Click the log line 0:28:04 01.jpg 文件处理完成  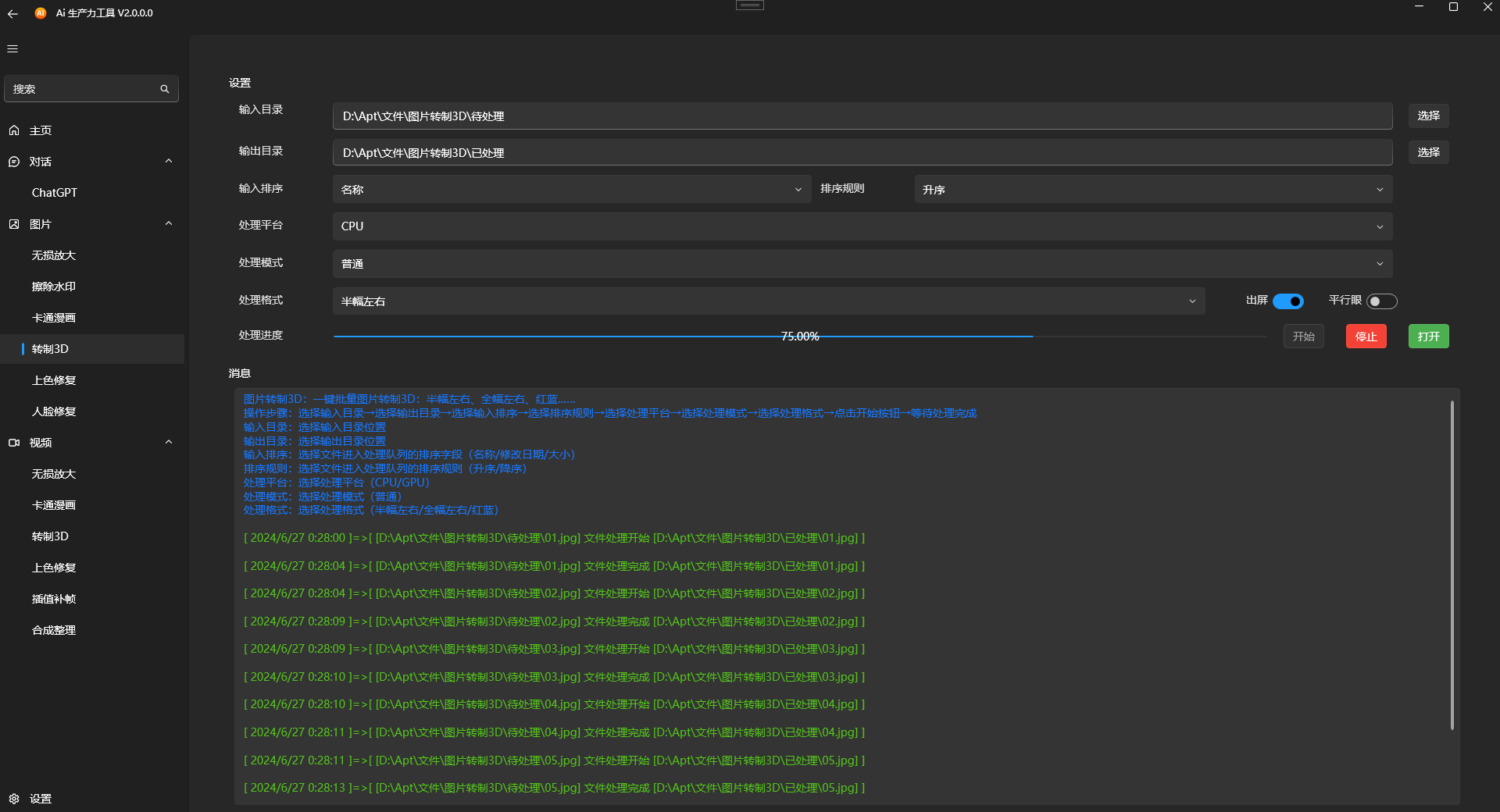[x=554, y=566]
